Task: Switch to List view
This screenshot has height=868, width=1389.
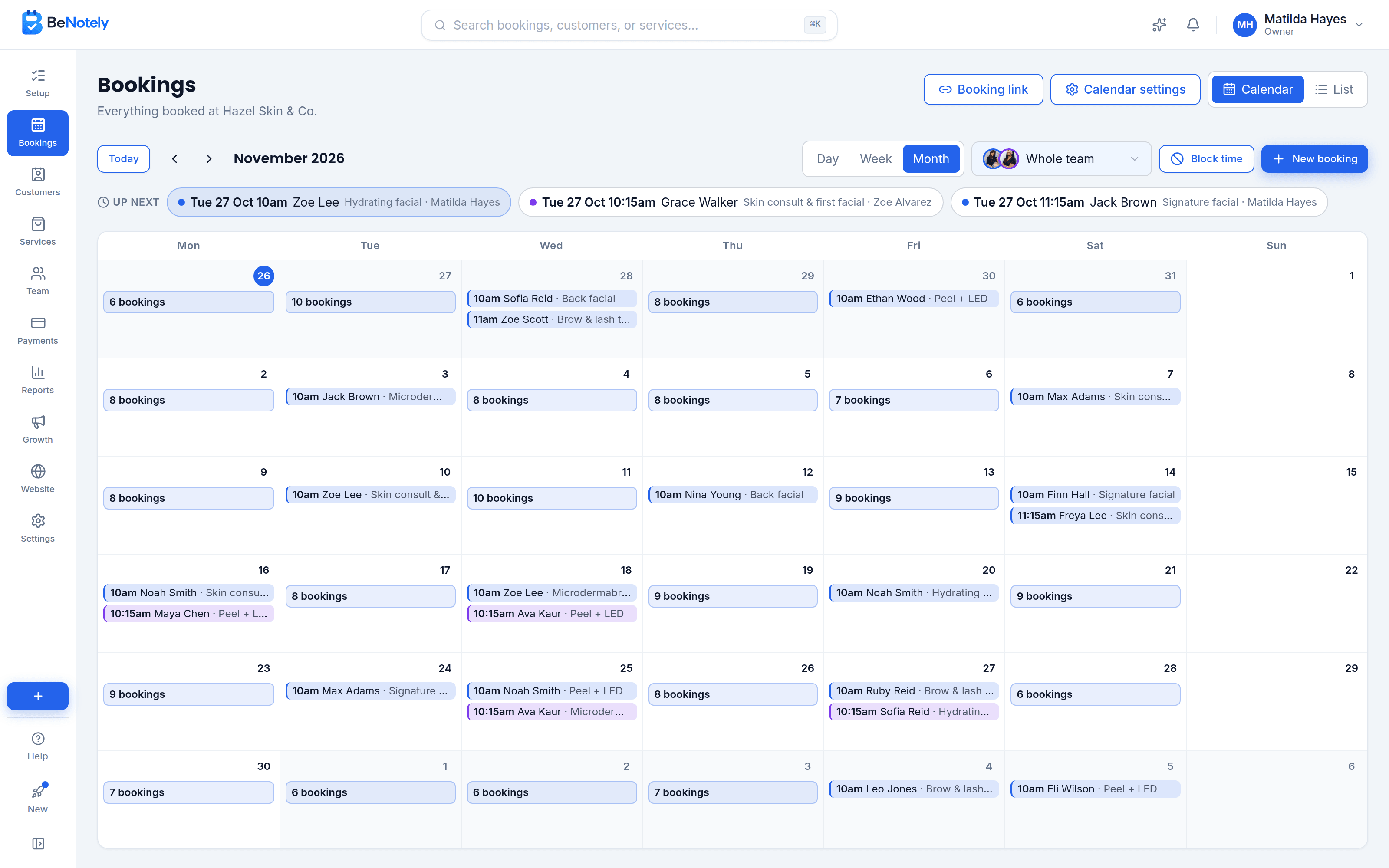Action: [1334, 89]
